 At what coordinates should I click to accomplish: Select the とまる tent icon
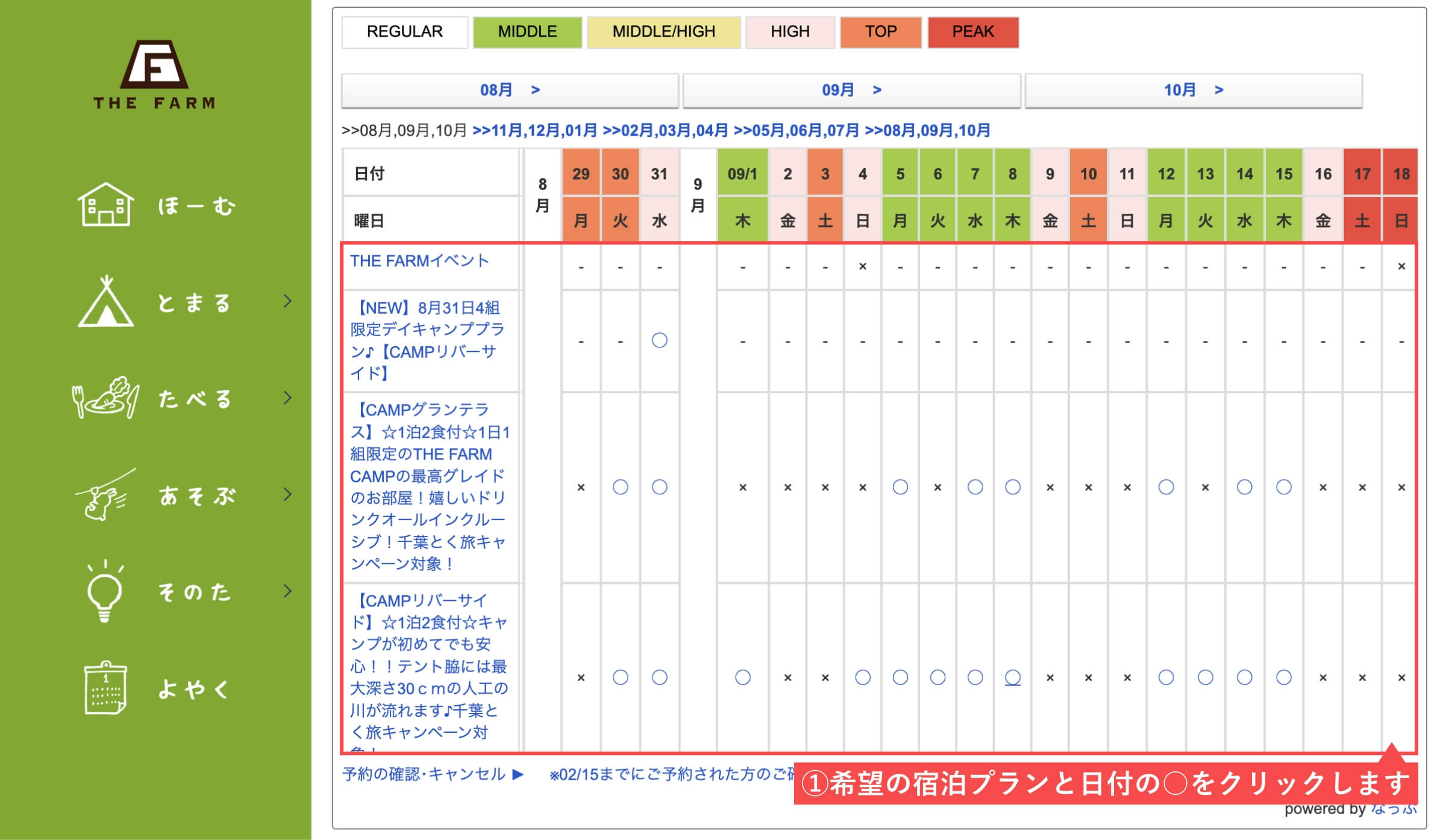pyautogui.click(x=105, y=301)
